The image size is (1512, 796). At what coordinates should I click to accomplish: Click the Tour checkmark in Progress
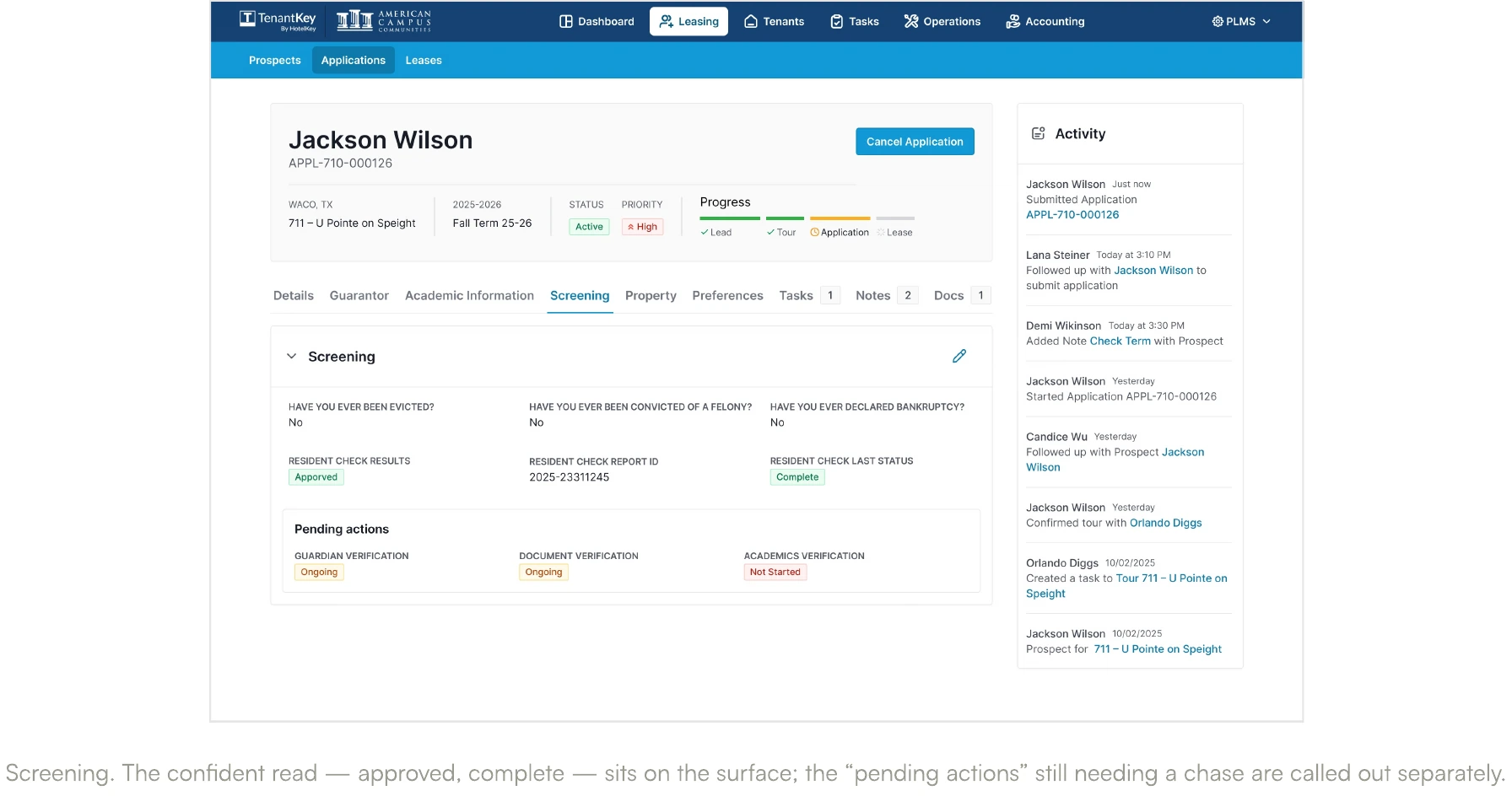pos(770,232)
